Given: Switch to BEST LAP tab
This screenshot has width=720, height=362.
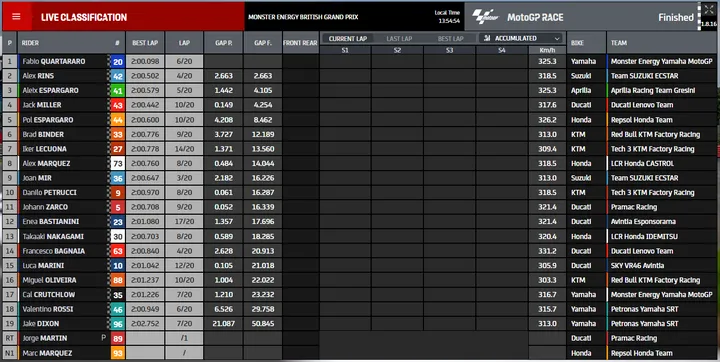Looking at the screenshot, I should coord(450,39).
